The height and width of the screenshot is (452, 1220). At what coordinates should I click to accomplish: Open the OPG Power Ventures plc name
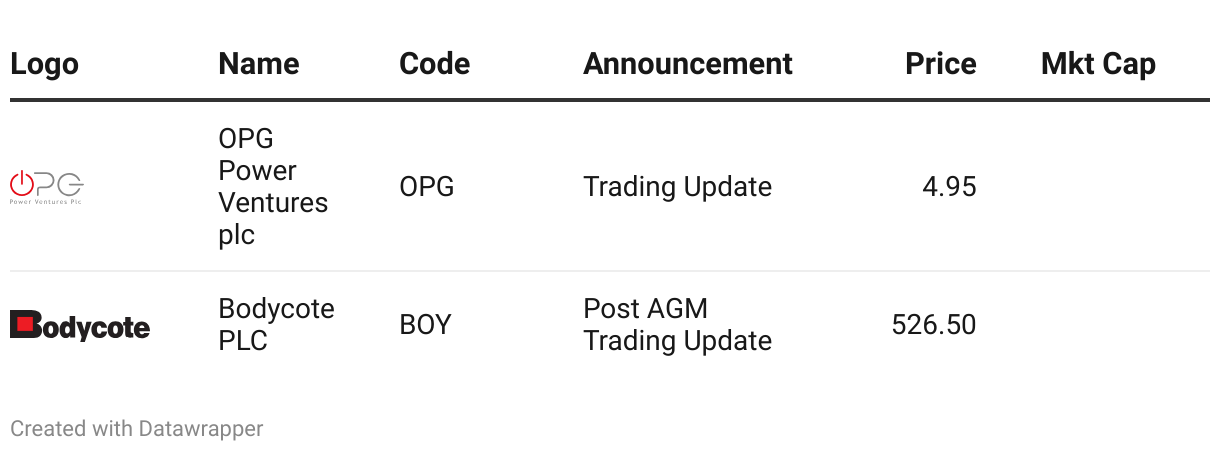click(x=273, y=186)
